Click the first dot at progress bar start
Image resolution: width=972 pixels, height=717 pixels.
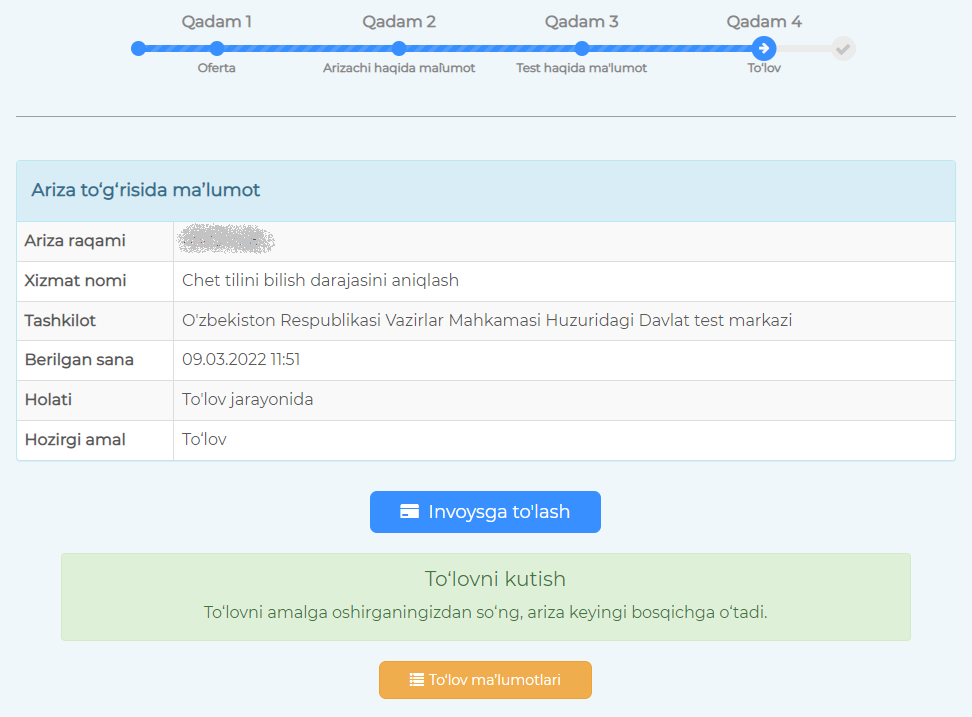(138, 48)
